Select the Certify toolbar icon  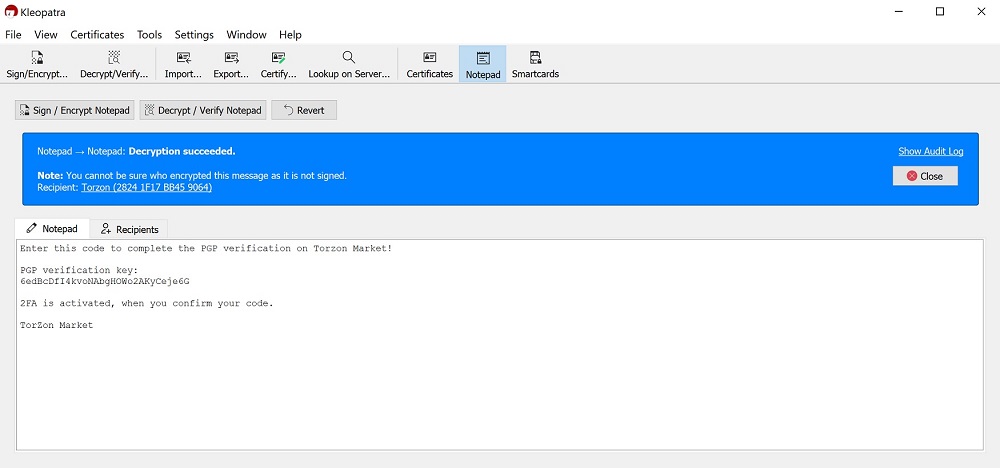(x=278, y=64)
